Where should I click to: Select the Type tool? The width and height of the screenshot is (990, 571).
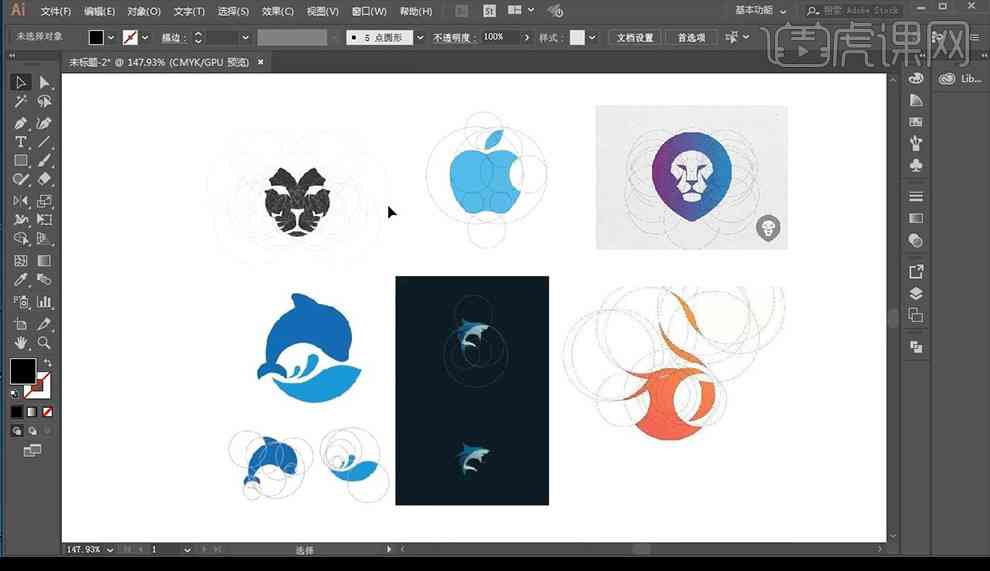tap(20, 141)
